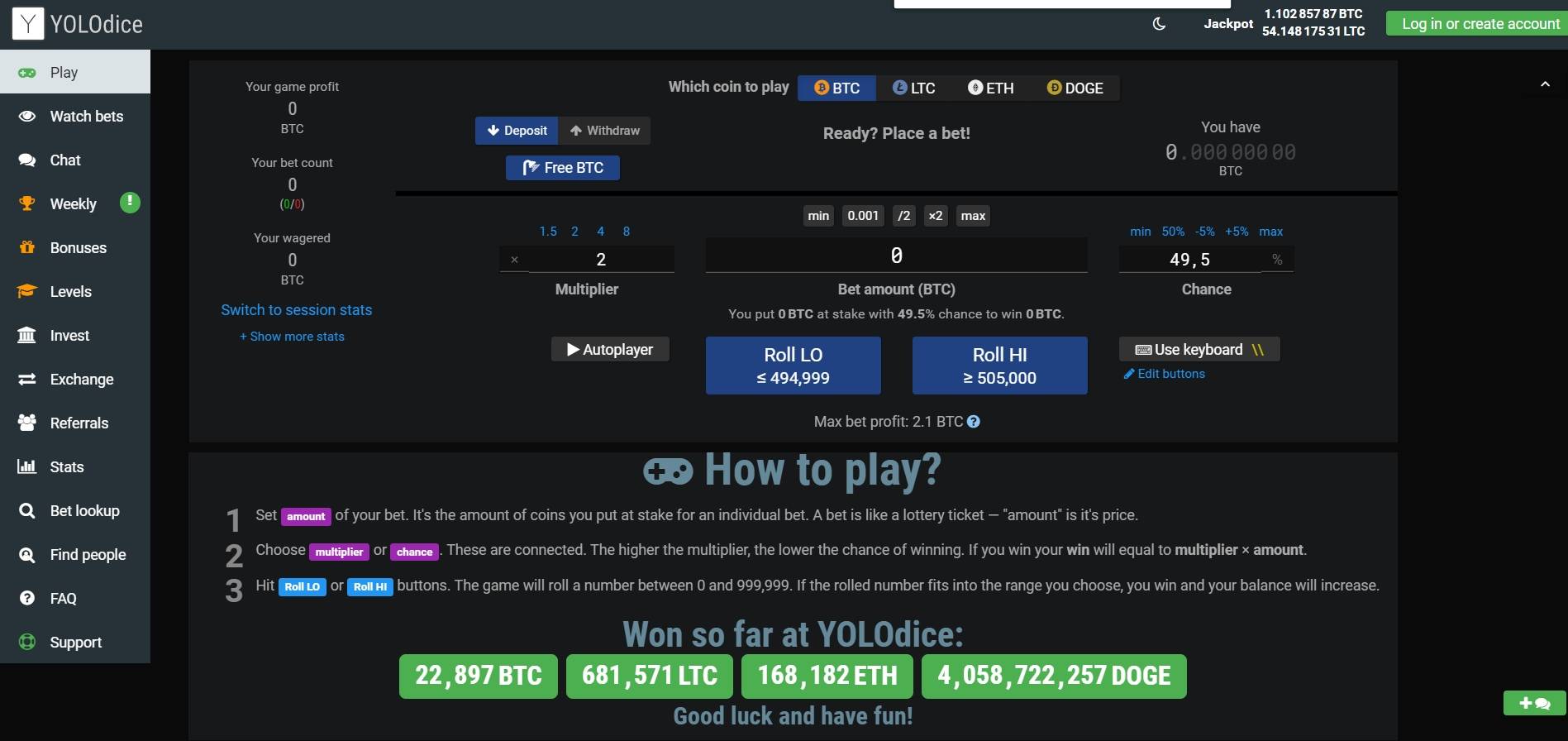Image resolution: width=1568 pixels, height=741 pixels.
Task: Set multiplier preset 1.5
Action: coord(548,232)
